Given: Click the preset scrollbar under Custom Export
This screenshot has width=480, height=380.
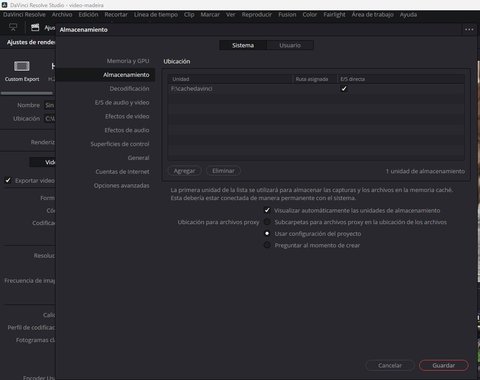Looking at the screenshot, I should (x=27, y=93).
